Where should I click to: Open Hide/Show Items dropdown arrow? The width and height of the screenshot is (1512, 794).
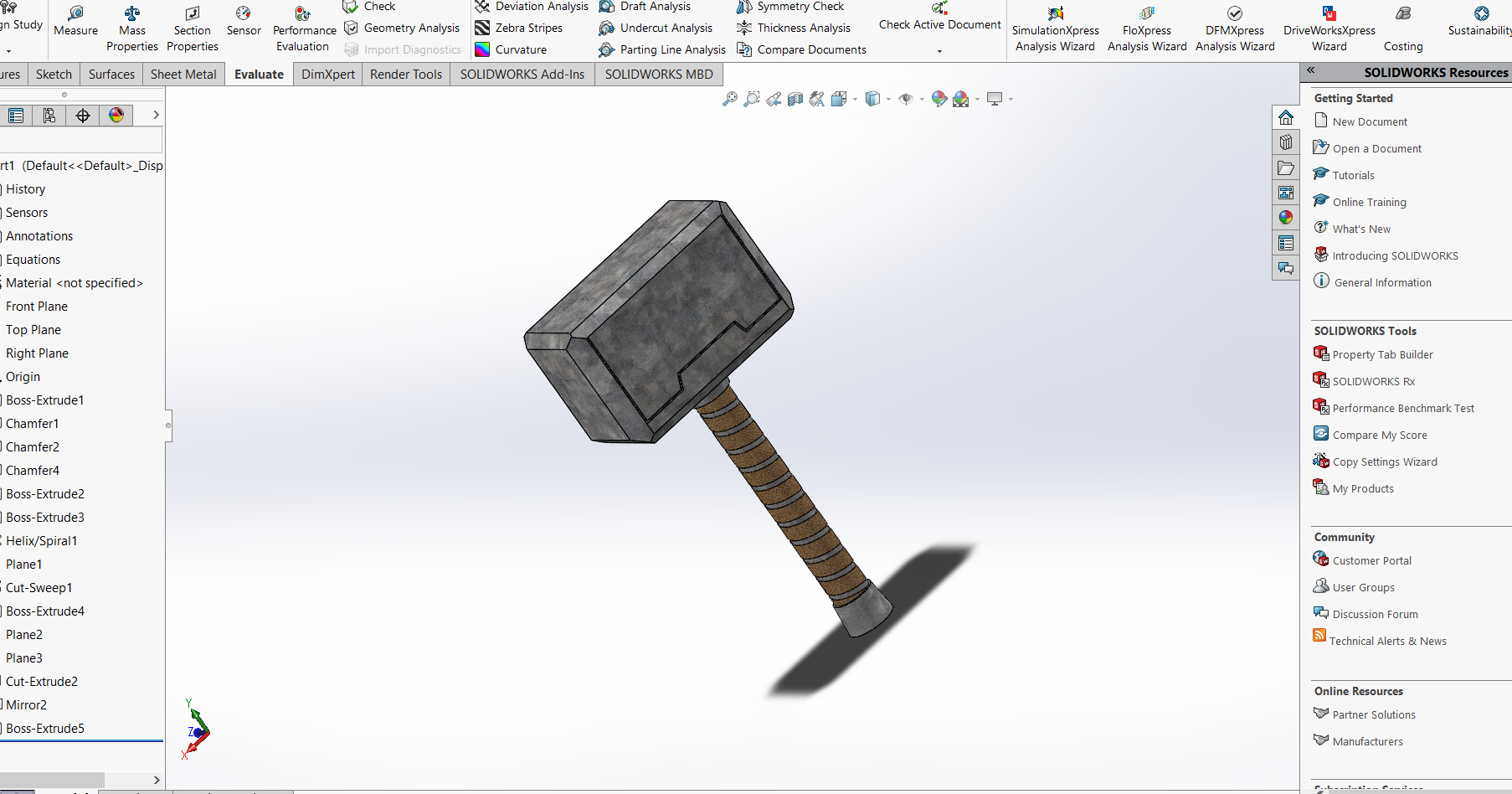pos(922,100)
